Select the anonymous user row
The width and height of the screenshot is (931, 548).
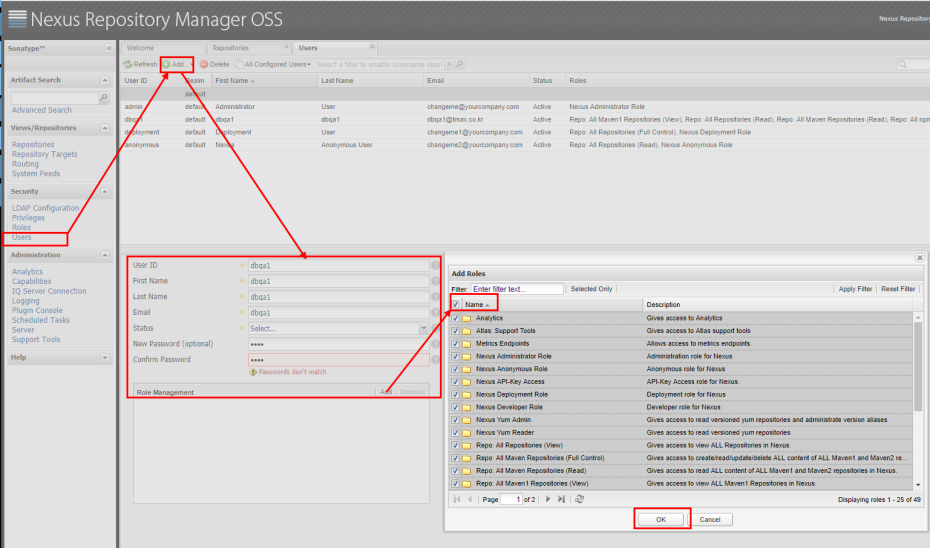(525, 145)
